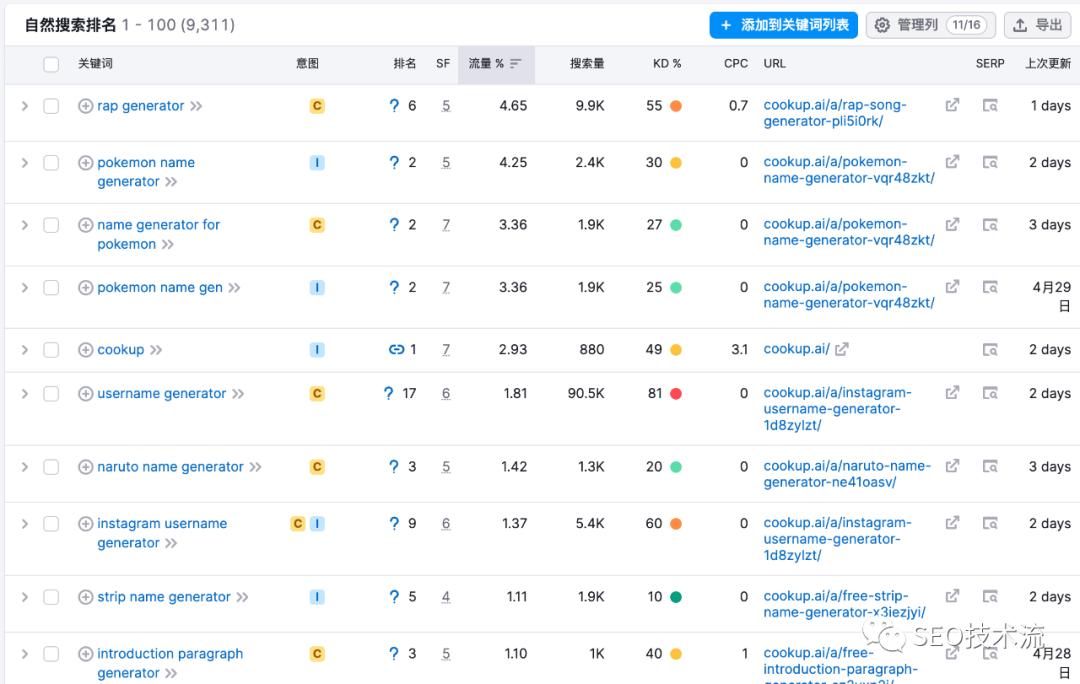Toggle the select-all checkbox in header
This screenshot has height=684, width=1080.
pyautogui.click(x=51, y=64)
